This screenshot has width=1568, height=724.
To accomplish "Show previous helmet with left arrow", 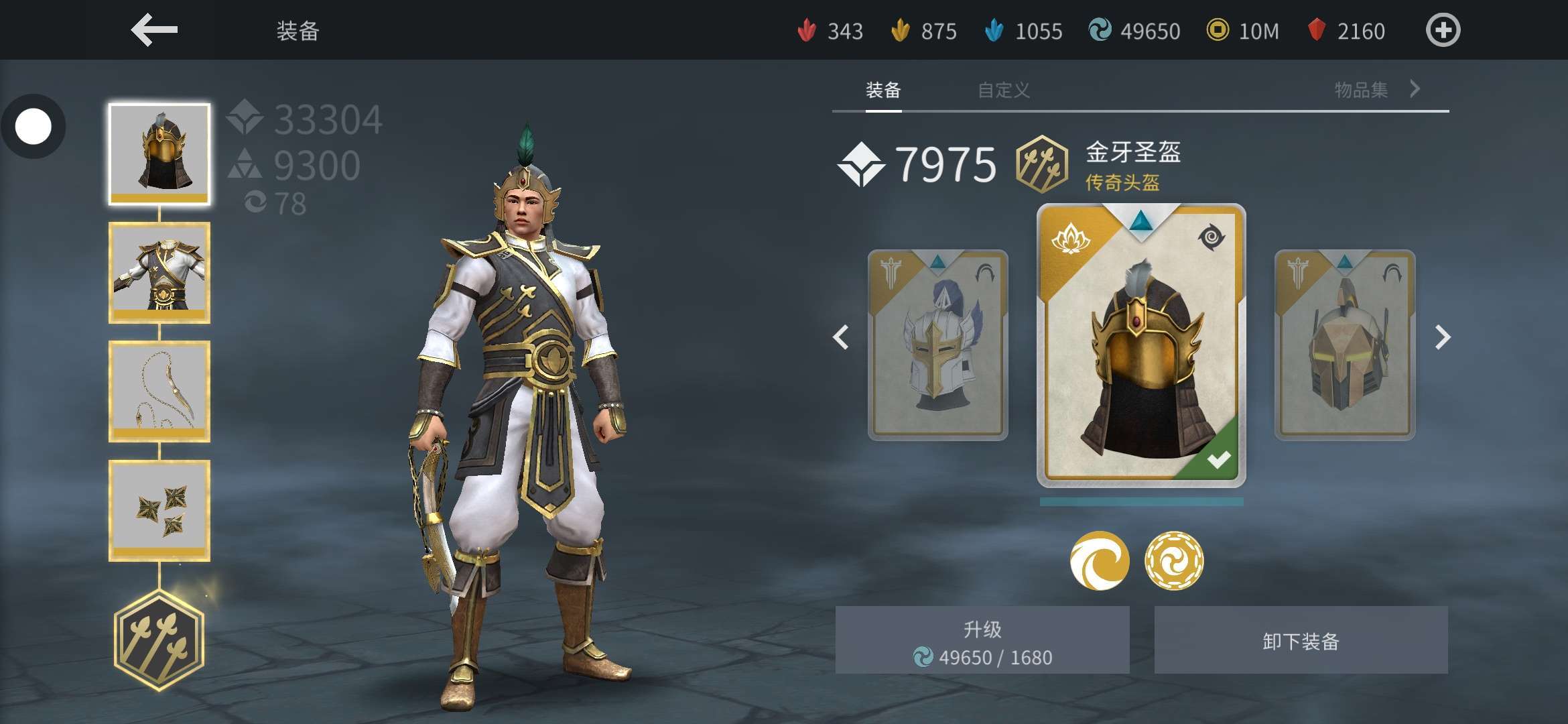I will tap(841, 337).
